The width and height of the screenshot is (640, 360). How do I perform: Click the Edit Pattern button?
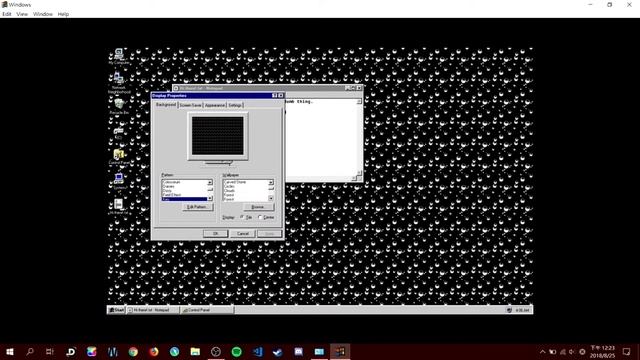[198, 207]
